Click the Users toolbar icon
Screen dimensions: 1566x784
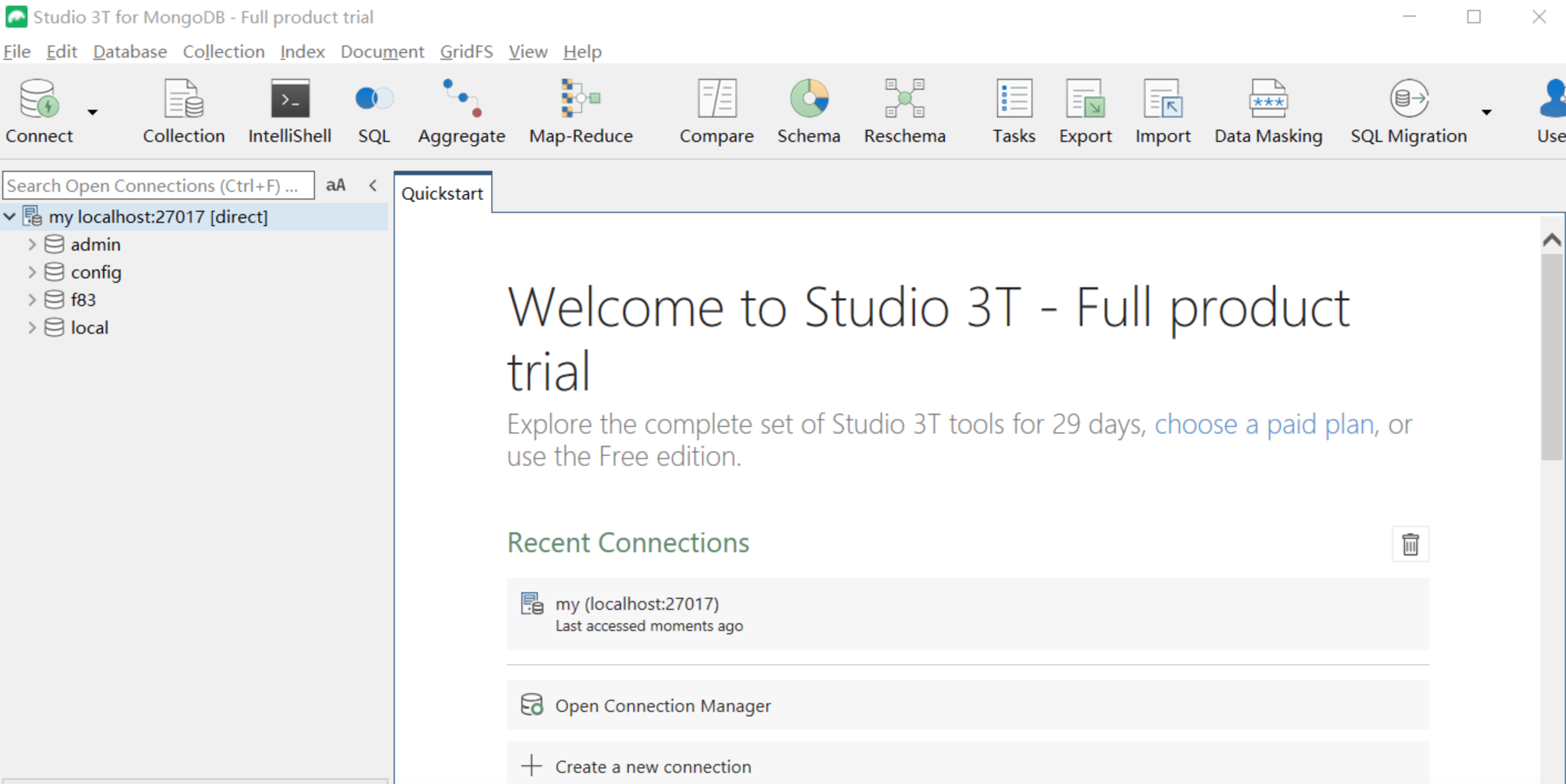pyautogui.click(x=1551, y=110)
